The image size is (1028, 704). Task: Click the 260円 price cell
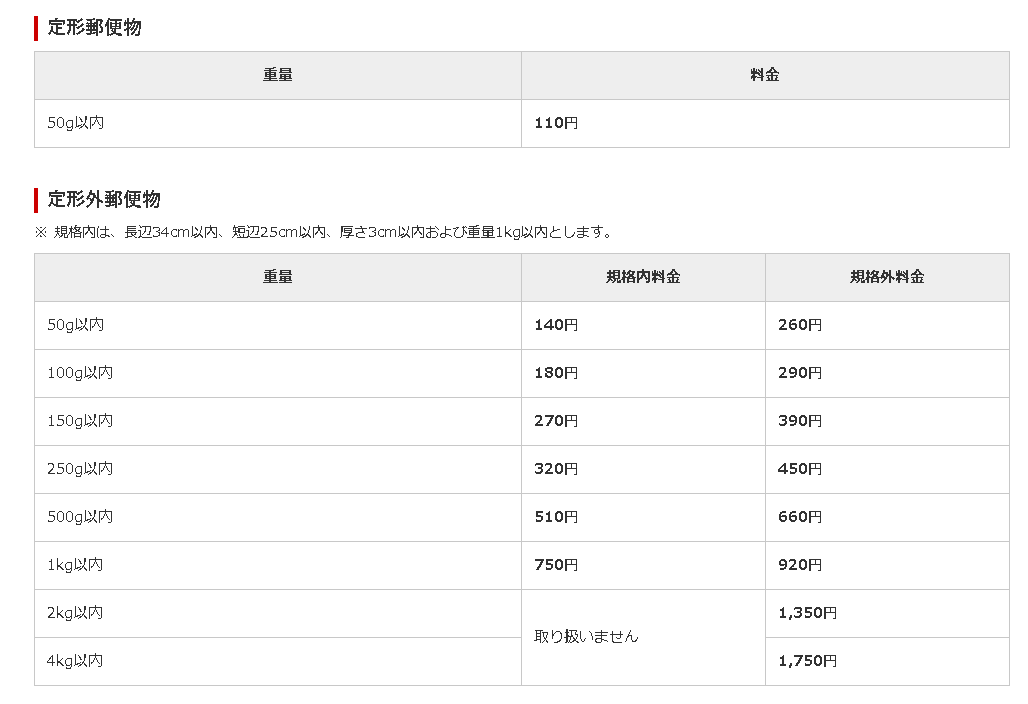pyautogui.click(x=887, y=325)
